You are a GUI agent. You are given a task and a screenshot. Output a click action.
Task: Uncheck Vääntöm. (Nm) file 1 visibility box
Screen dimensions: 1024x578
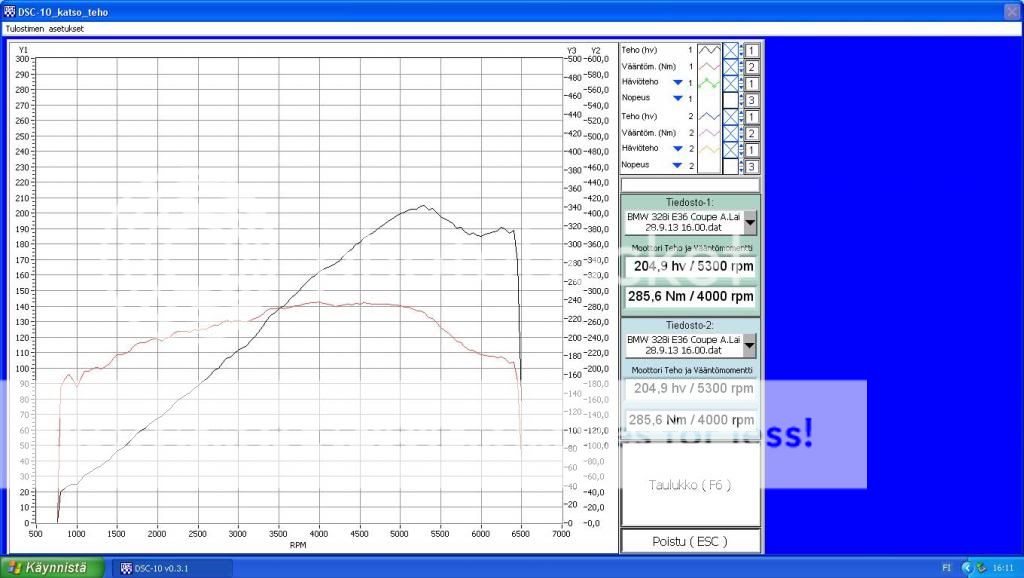click(730, 66)
